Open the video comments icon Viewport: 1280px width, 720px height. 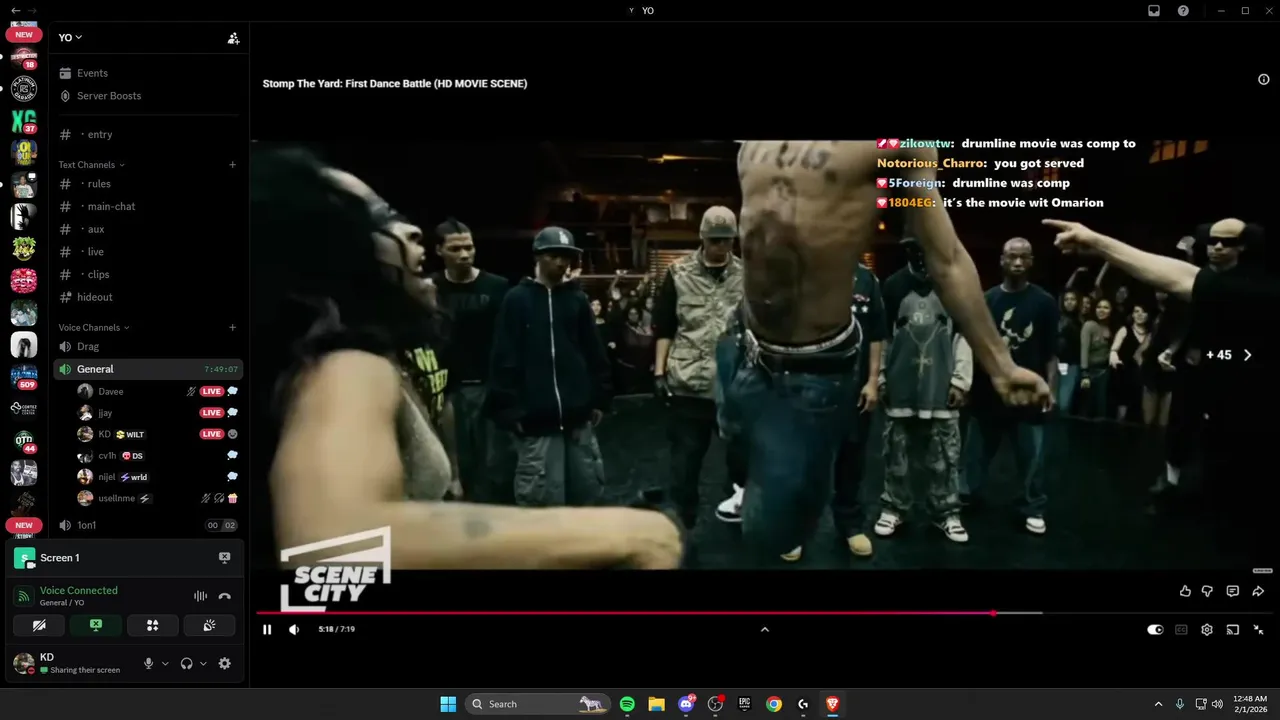click(x=1233, y=591)
